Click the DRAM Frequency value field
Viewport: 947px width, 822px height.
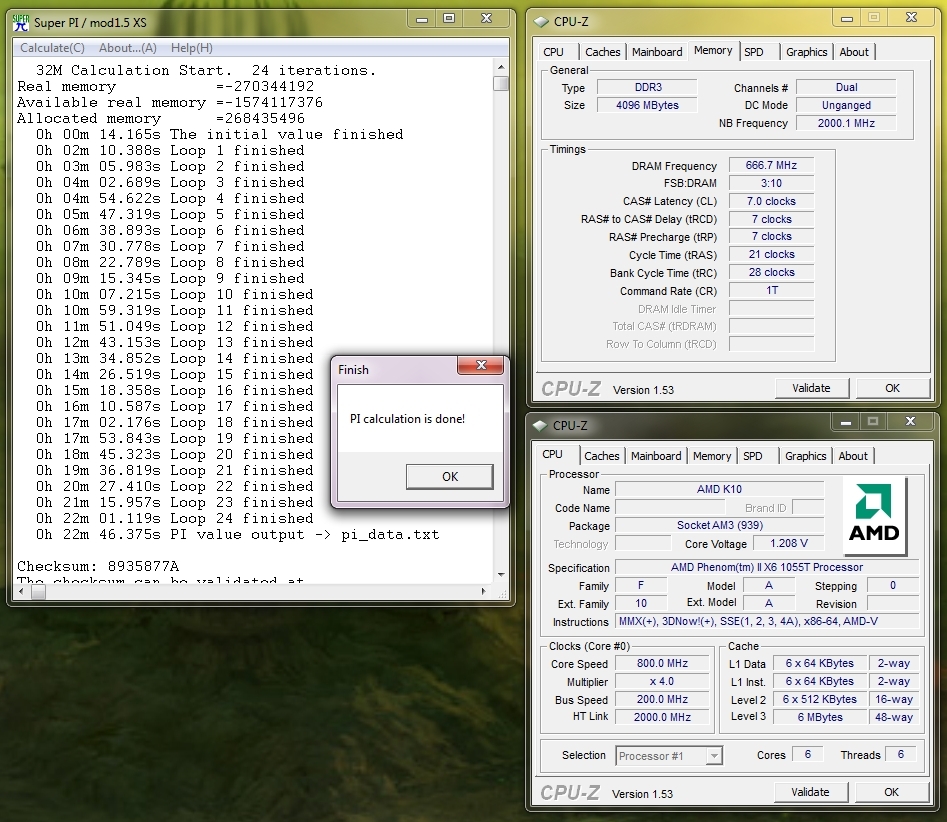click(771, 166)
